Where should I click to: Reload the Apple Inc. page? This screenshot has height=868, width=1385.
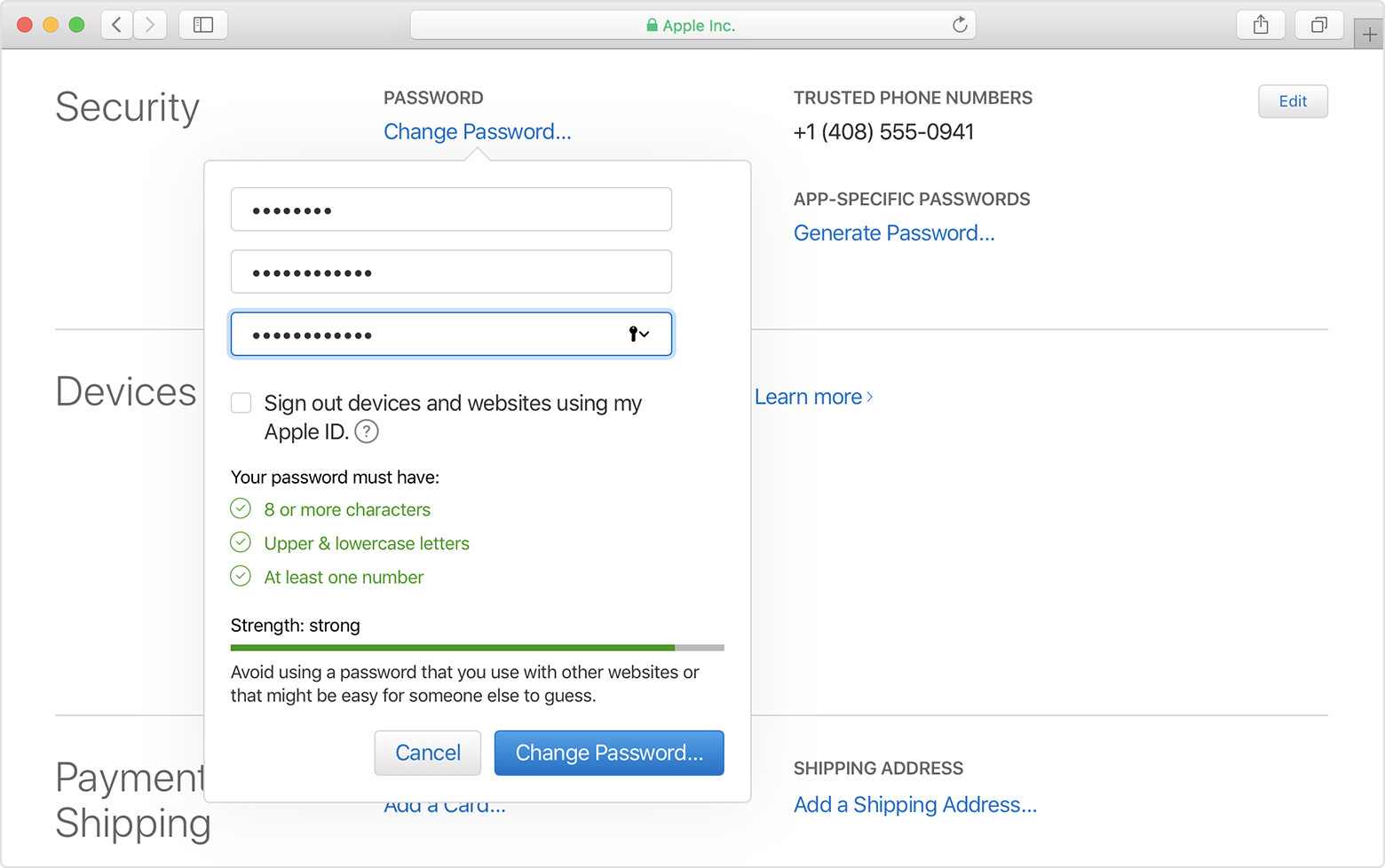[960, 25]
